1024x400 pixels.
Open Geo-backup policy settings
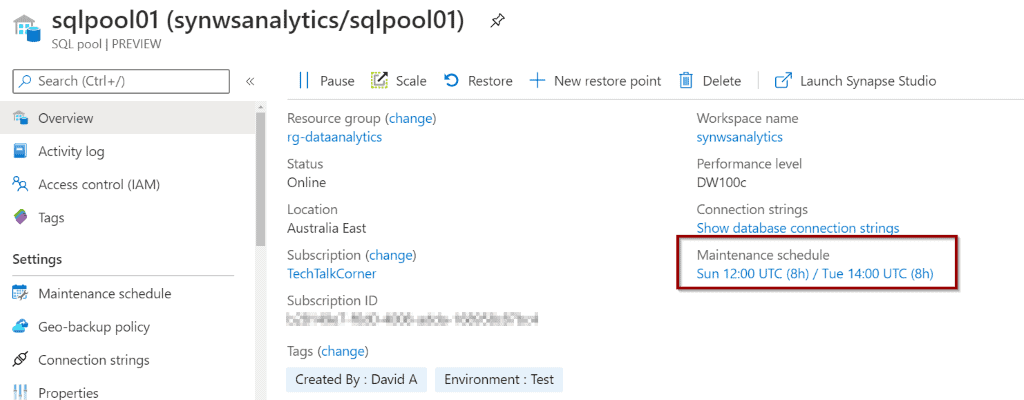[x=94, y=326]
